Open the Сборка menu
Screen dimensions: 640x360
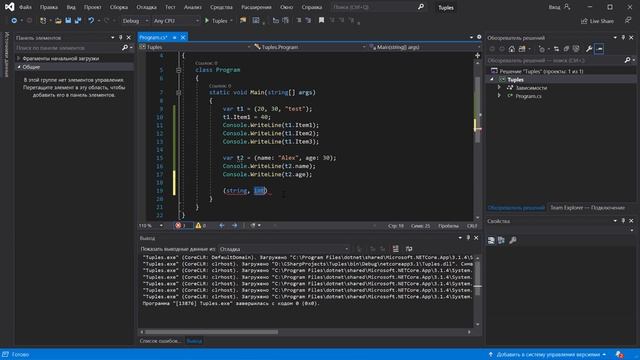(x=119, y=7)
